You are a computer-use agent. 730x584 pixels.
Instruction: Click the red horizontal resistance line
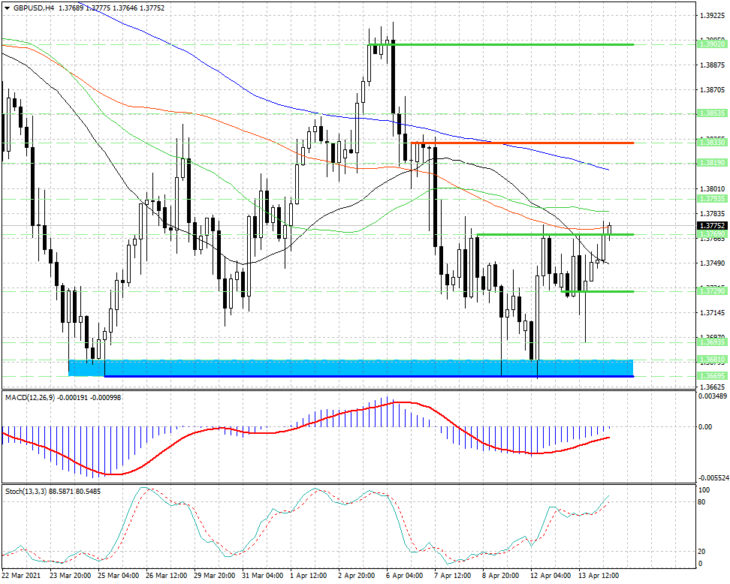click(x=521, y=143)
